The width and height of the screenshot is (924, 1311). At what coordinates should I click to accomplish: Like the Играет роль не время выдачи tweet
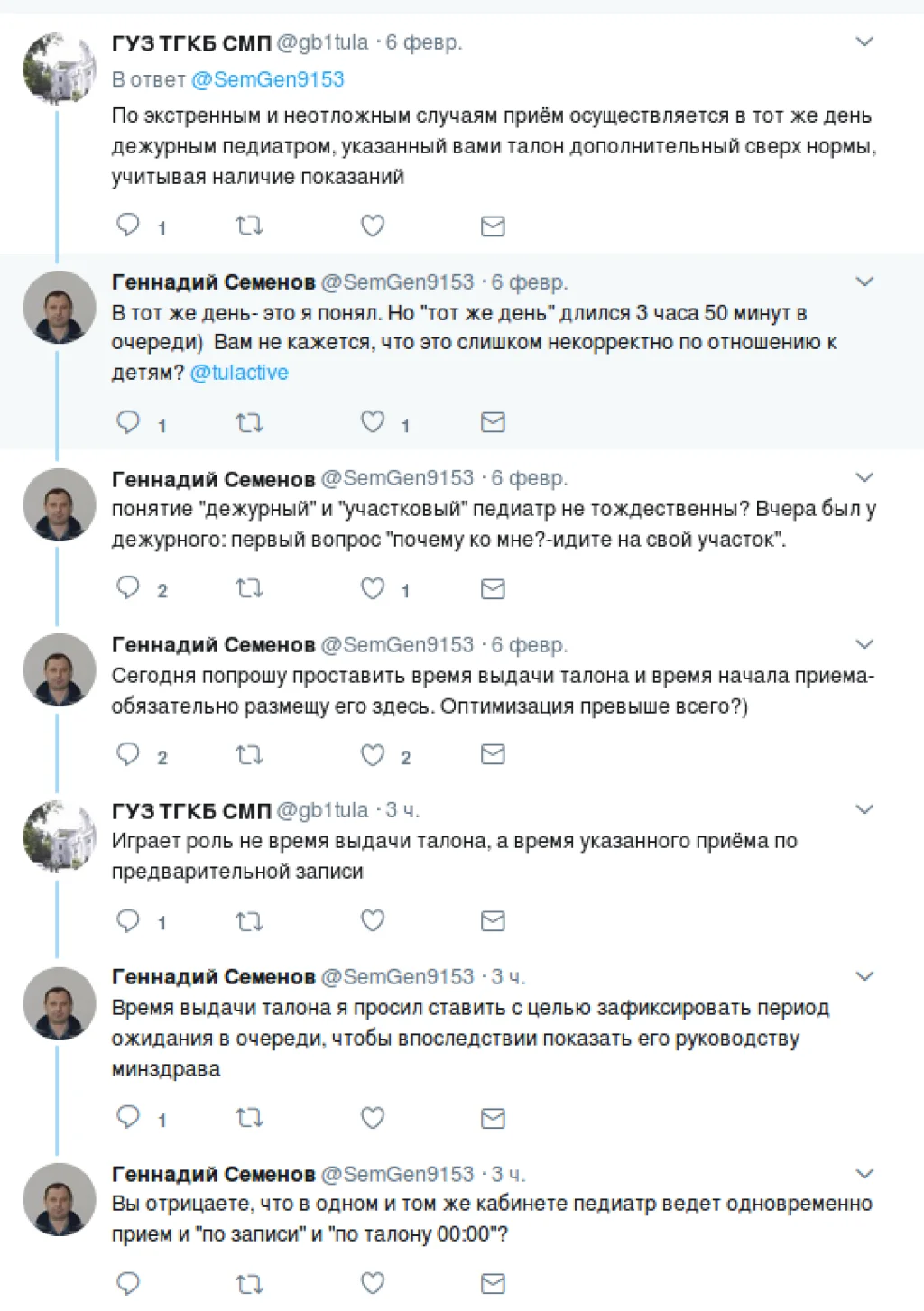click(373, 921)
